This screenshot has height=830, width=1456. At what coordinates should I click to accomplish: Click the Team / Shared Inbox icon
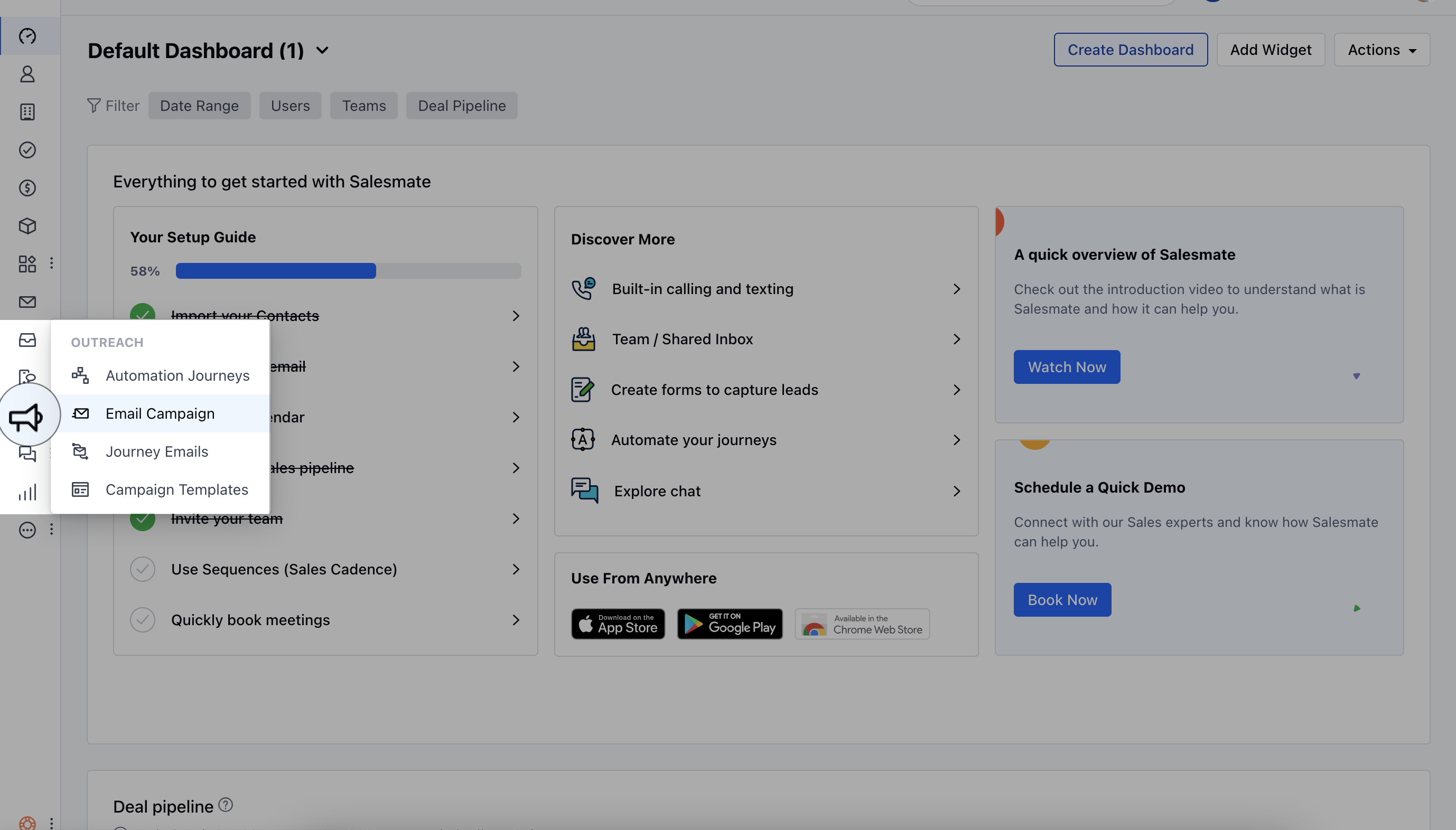coord(583,339)
